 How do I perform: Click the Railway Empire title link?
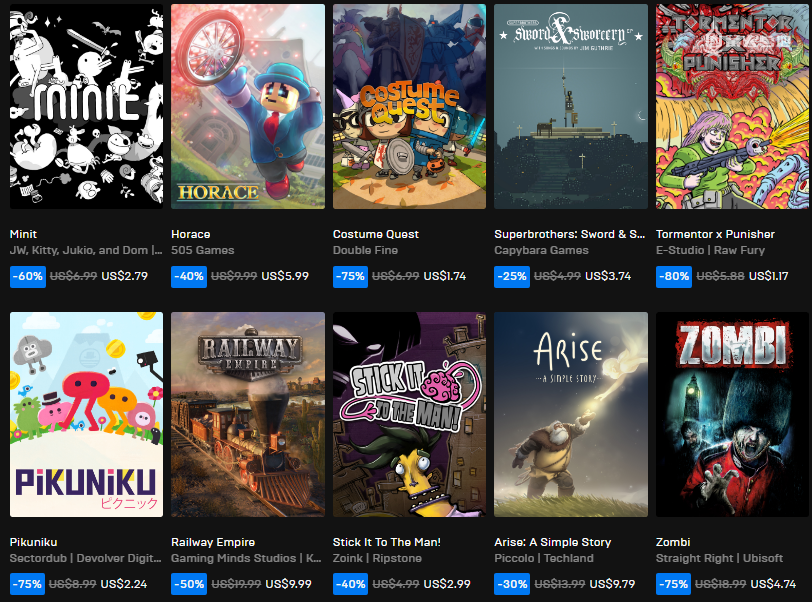213,542
